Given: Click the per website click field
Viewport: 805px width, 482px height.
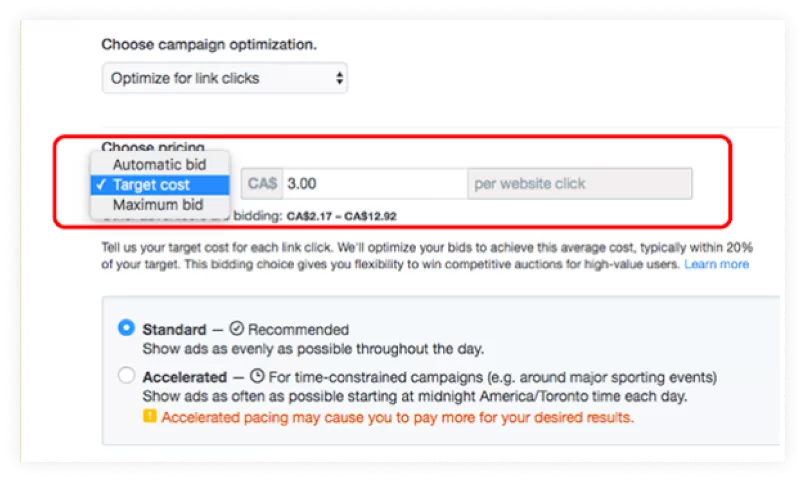Looking at the screenshot, I should [x=578, y=184].
